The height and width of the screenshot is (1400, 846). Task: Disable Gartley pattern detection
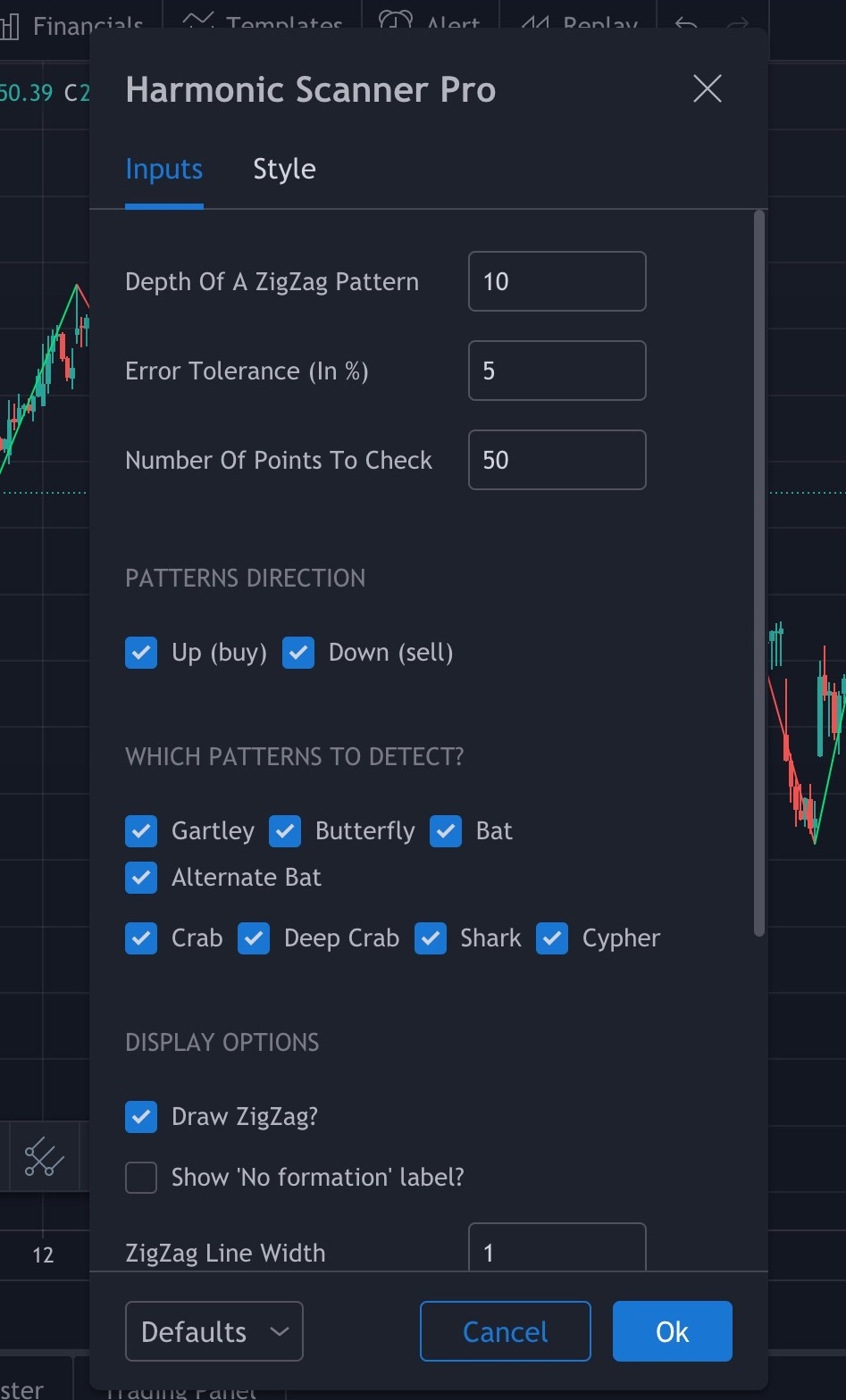tap(141, 831)
